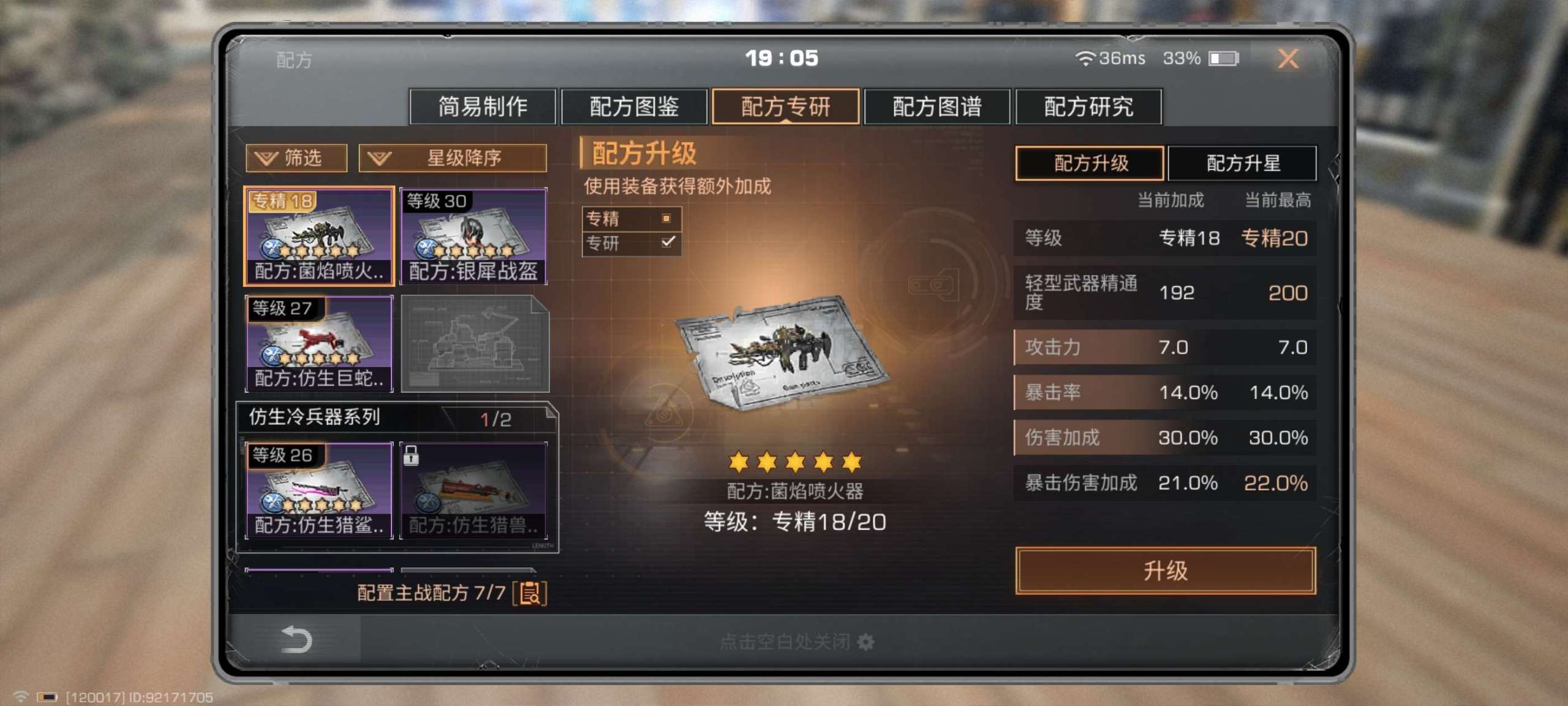This screenshot has width=1568, height=706.
Task: Select the 配方:菌焰喷火 专精18 card
Action: [x=318, y=236]
